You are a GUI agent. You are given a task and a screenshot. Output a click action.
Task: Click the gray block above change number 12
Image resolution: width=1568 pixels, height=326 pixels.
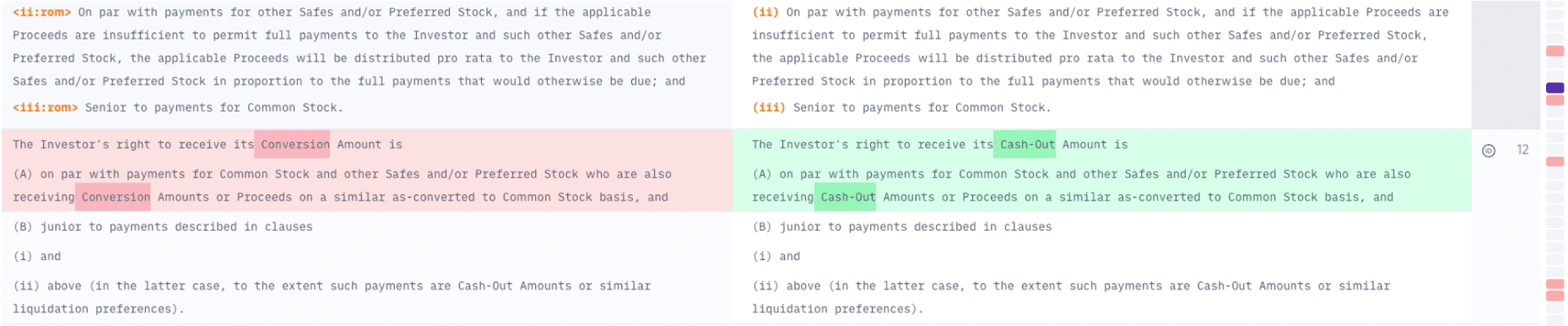[x=1506, y=65]
